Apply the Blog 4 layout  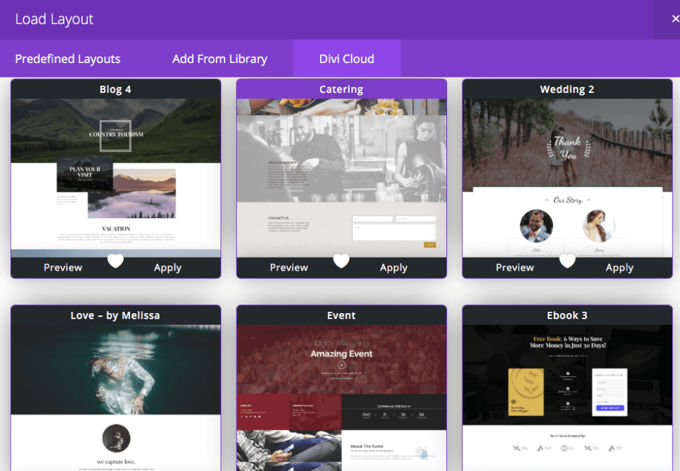[167, 268]
